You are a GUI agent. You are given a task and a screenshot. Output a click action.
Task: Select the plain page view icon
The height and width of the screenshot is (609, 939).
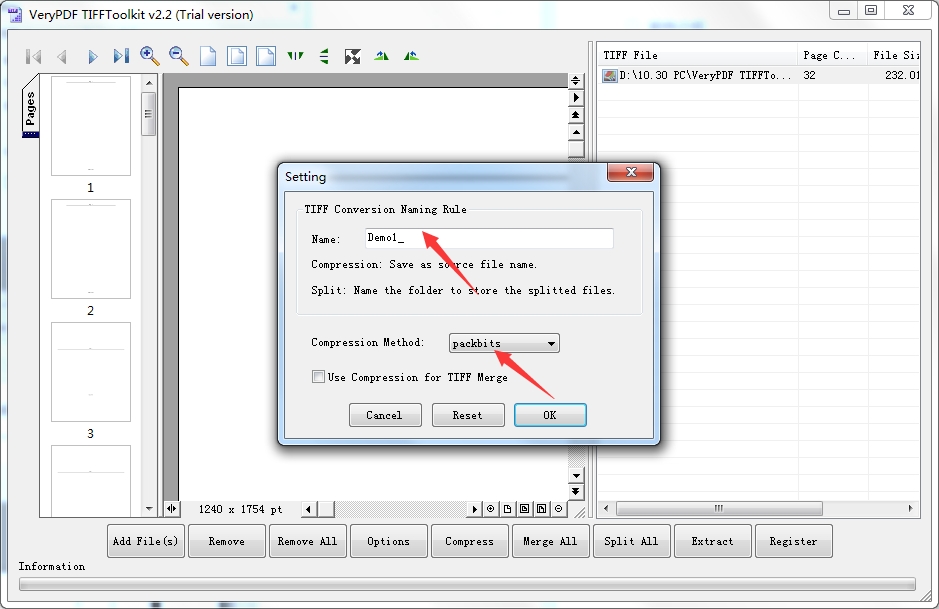[208, 56]
